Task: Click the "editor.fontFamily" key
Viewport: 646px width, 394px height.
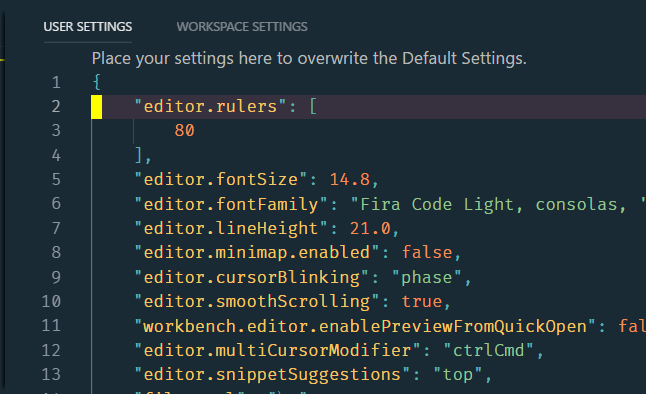Action: [231, 204]
